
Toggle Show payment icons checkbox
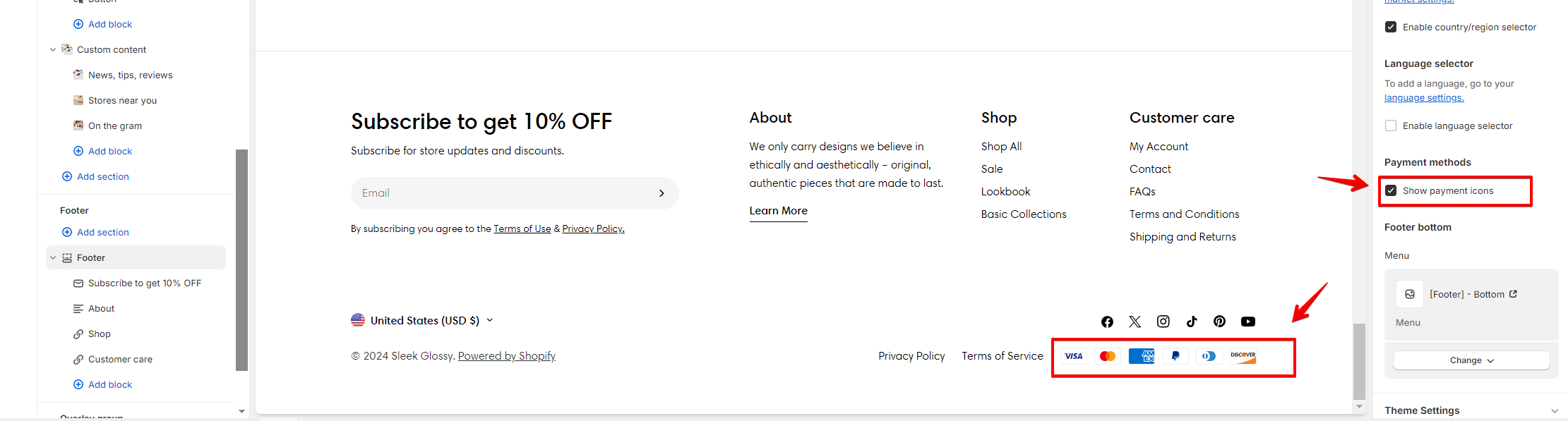coord(1391,190)
